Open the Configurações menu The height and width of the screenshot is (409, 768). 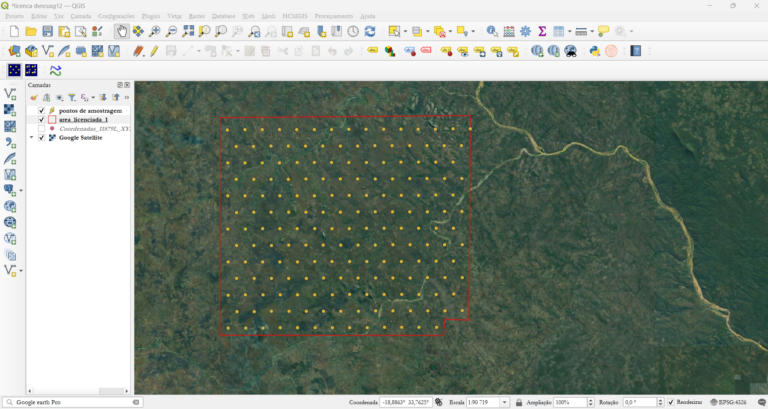tap(116, 16)
